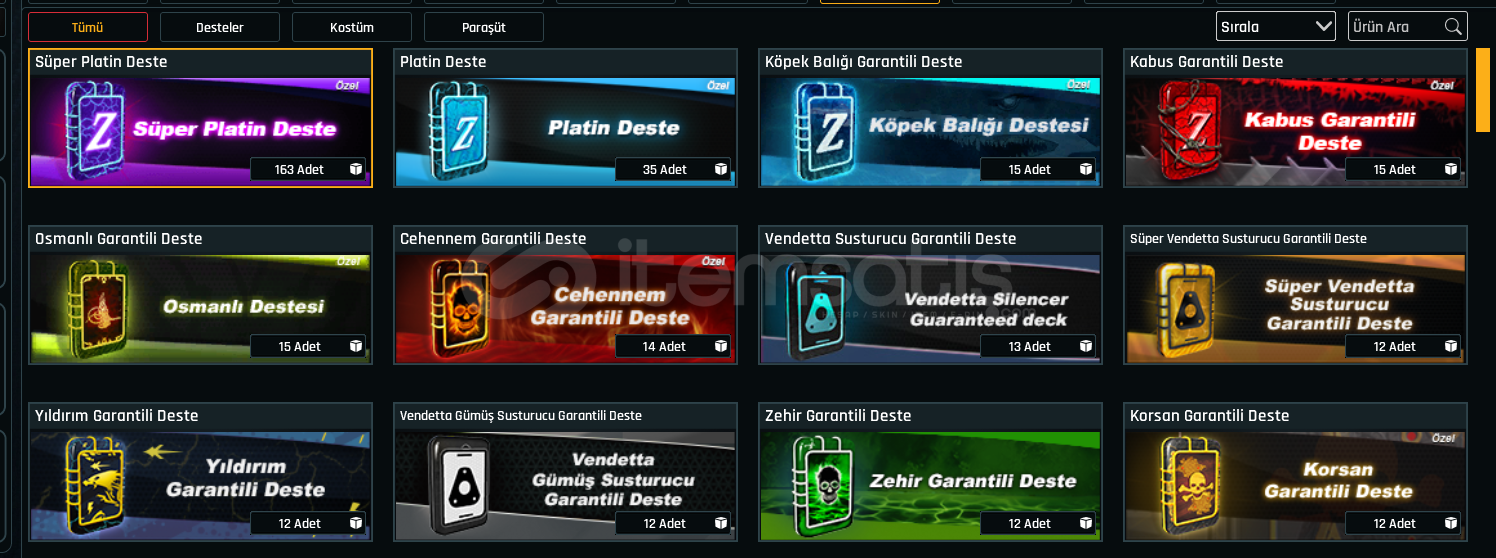
Task: Click the green skull card icon on Zehir deck
Action: pos(825,483)
